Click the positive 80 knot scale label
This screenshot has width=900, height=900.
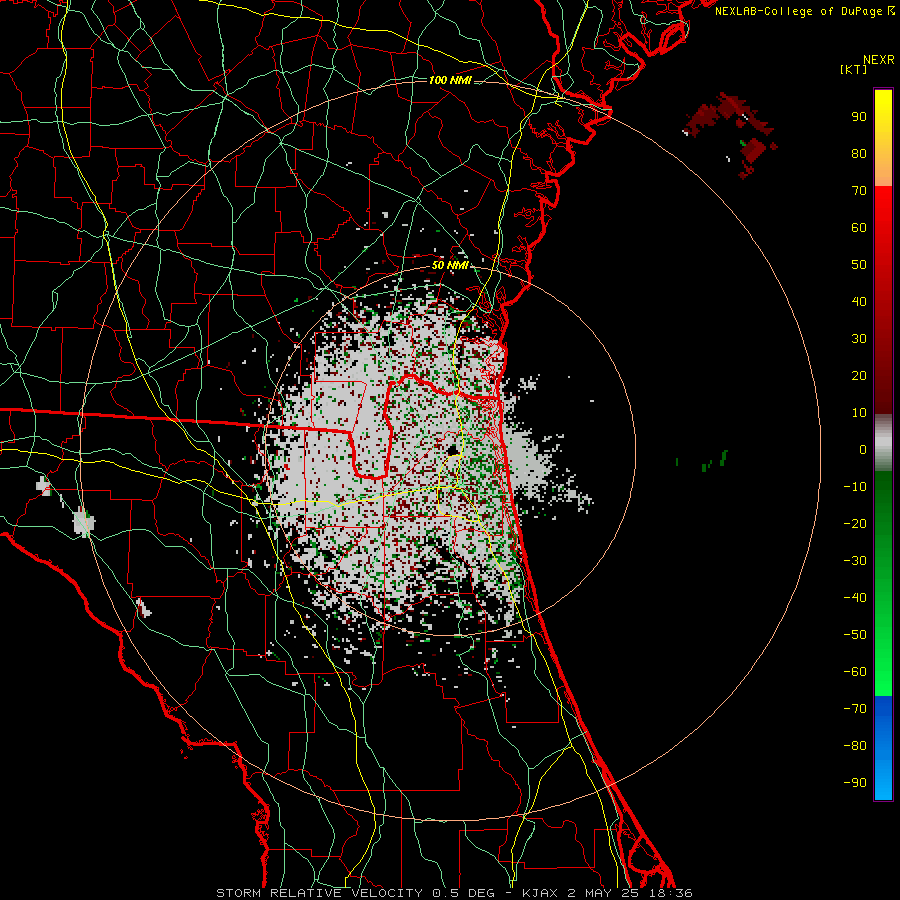point(859,154)
